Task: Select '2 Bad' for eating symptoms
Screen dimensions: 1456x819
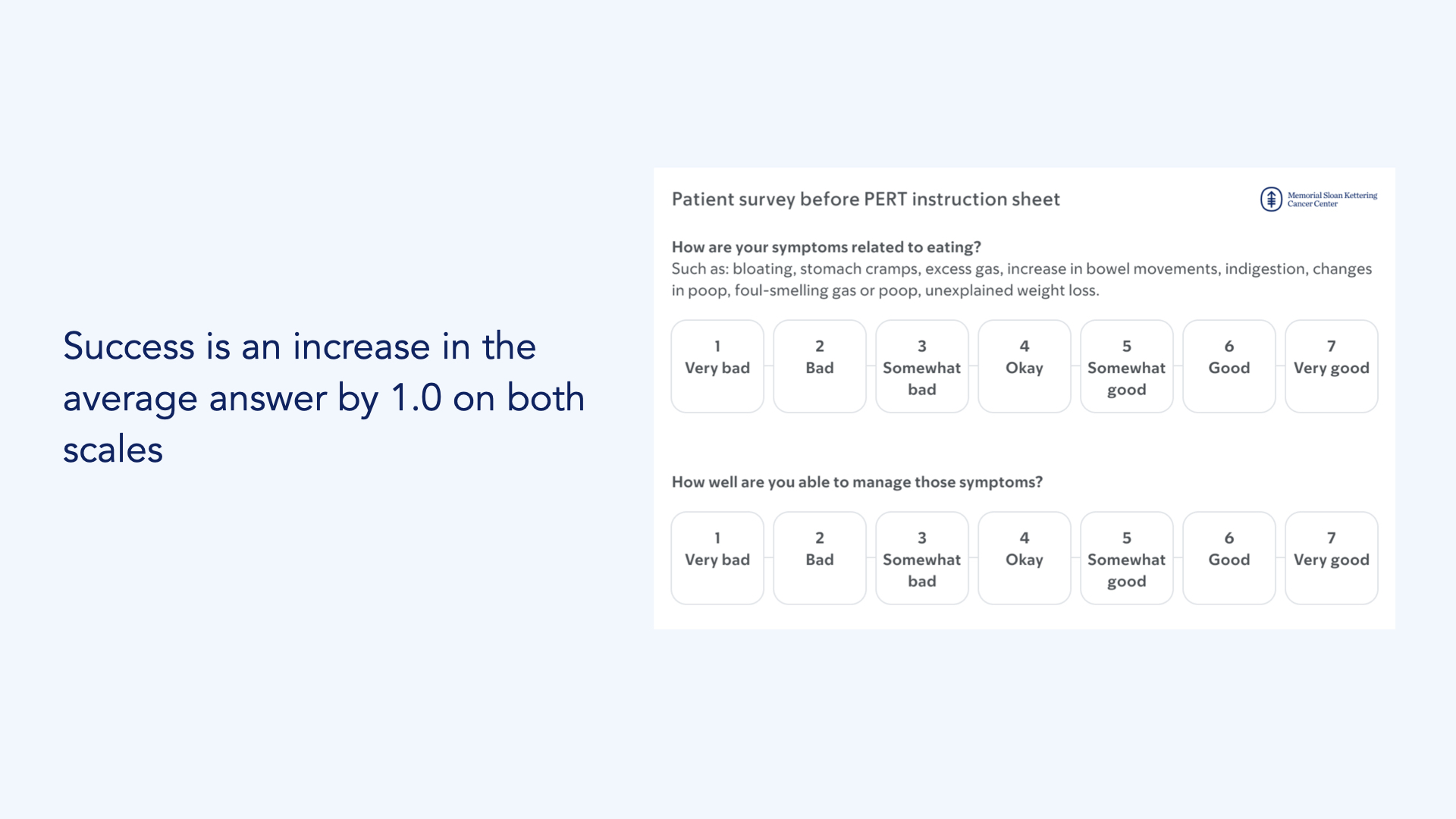Action: coord(819,366)
